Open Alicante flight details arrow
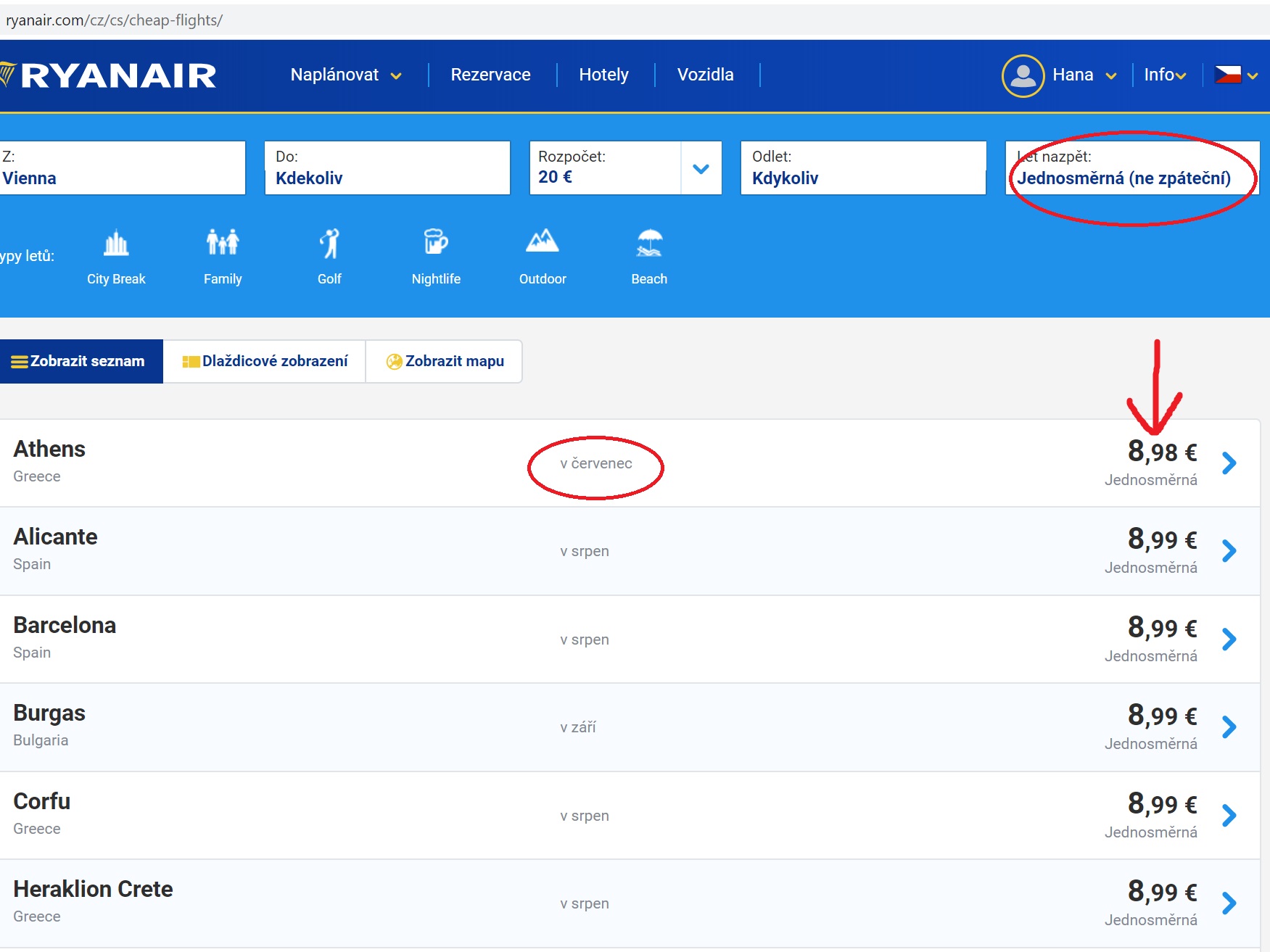The width and height of the screenshot is (1270, 952). pos(1229,551)
